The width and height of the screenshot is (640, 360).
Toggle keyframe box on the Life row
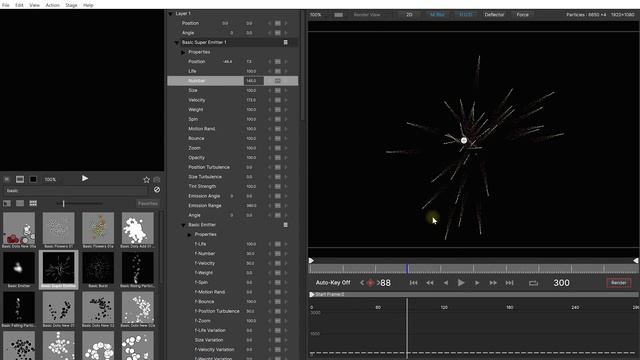pos(278,71)
